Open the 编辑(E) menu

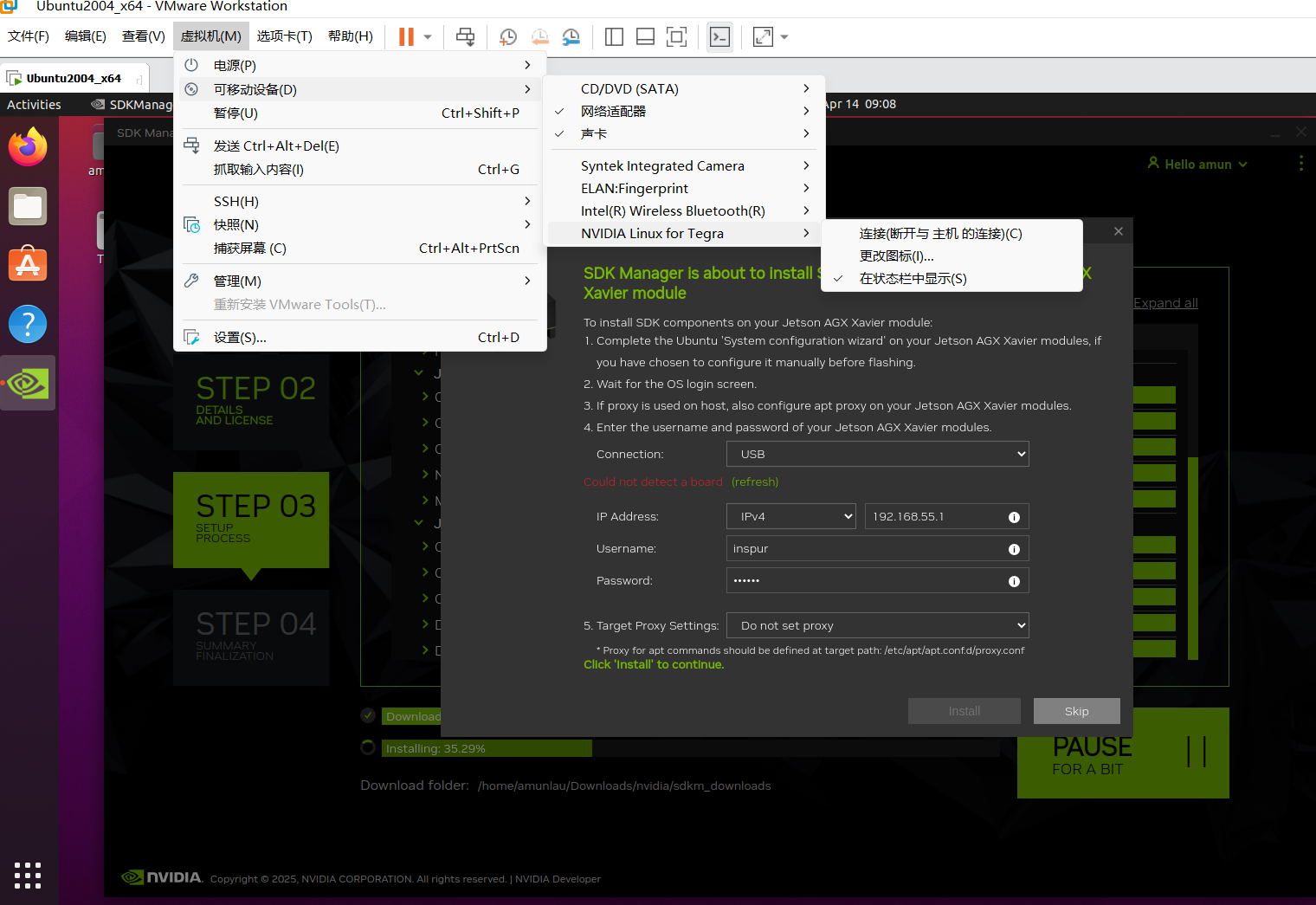click(x=86, y=36)
